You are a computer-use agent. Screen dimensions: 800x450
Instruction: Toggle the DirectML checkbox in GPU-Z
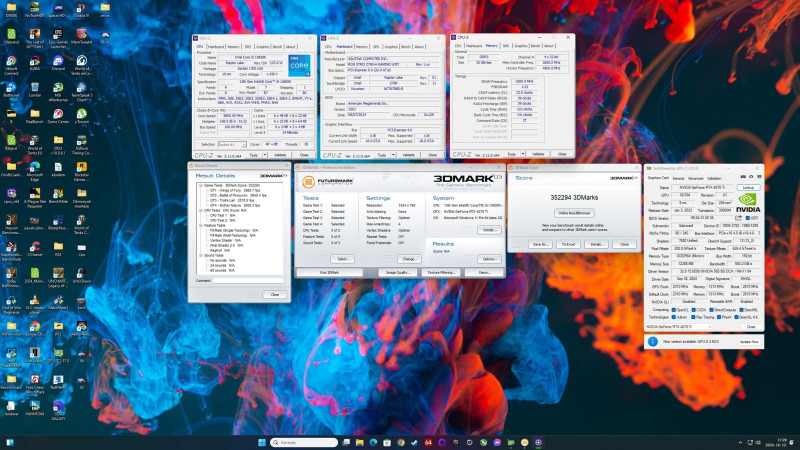tap(741, 310)
